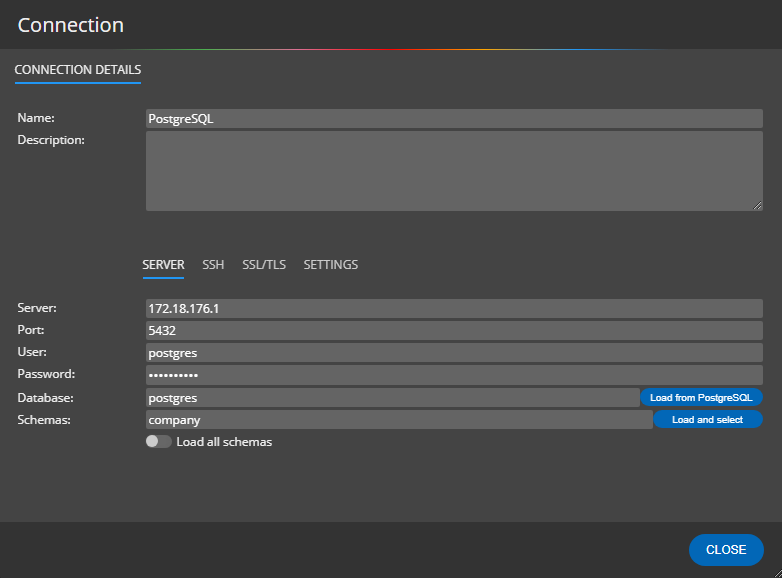This screenshot has width=782, height=578.
Task: Focus the Password field
Action: click(454, 375)
